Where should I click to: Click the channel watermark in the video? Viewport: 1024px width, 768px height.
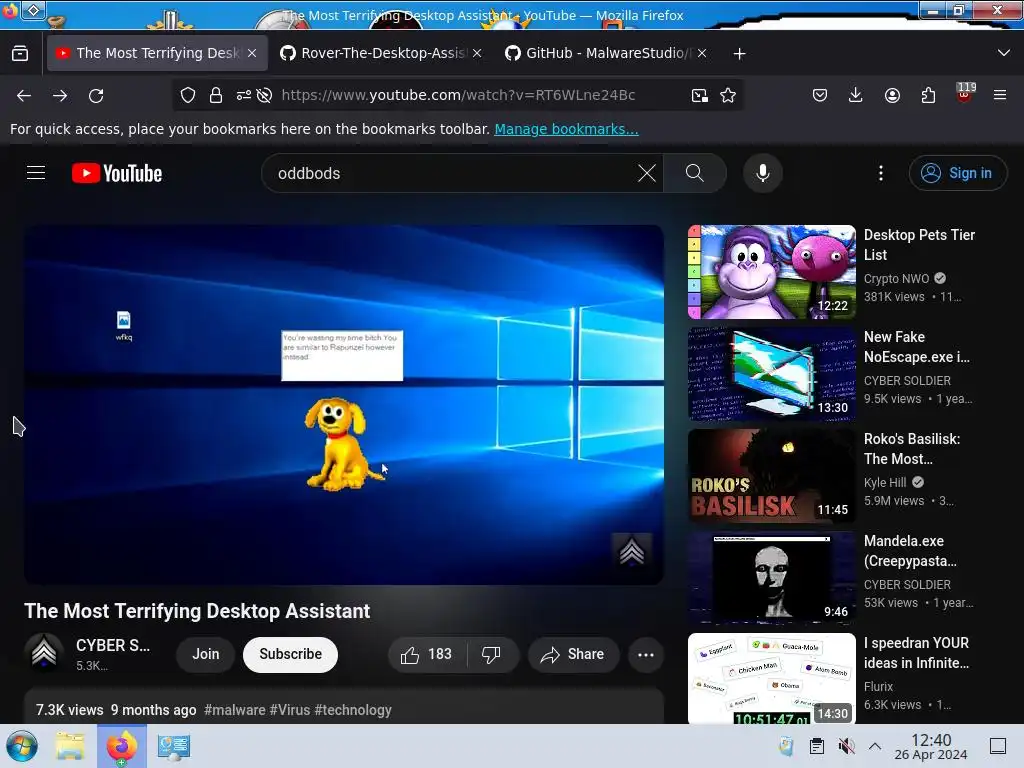(632, 552)
